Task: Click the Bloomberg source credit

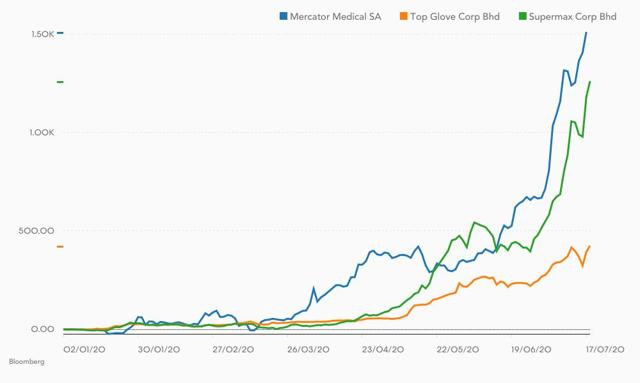Action: (27, 362)
